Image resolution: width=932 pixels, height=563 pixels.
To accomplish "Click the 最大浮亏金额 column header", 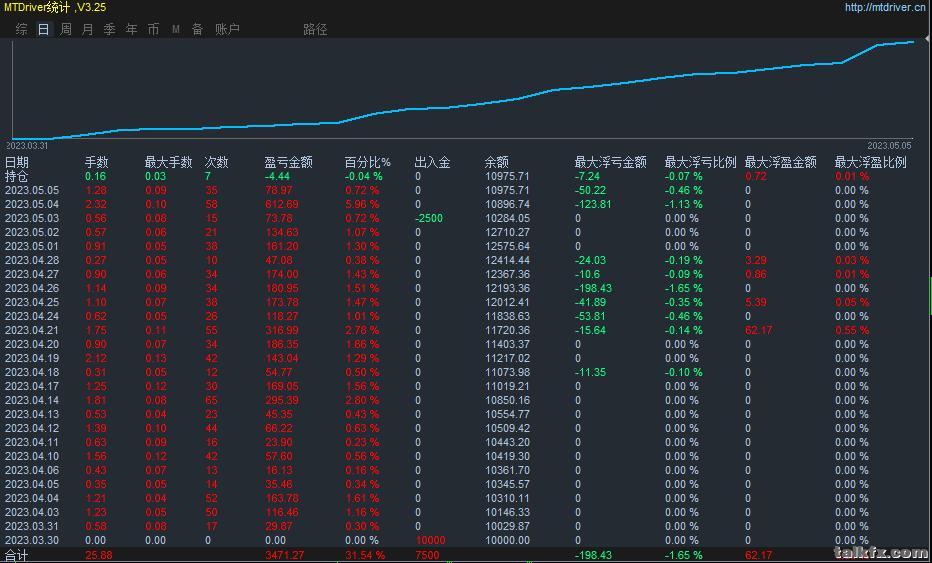I will (x=610, y=162).
